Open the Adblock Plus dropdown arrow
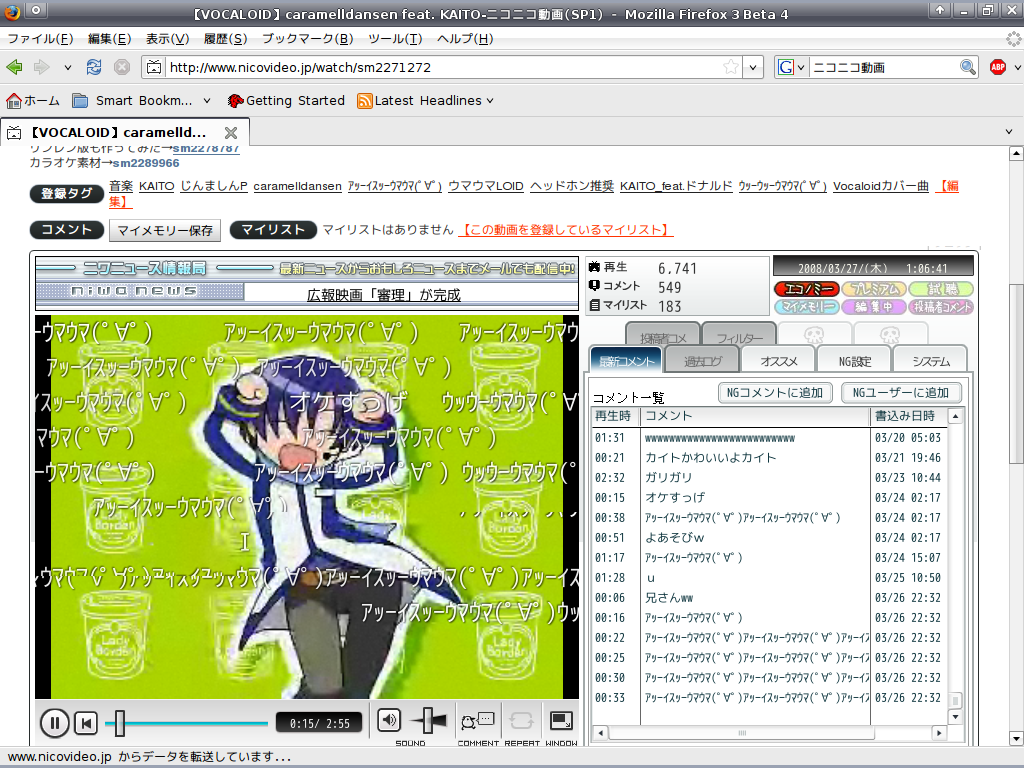This screenshot has width=1024, height=768. [x=1017, y=67]
